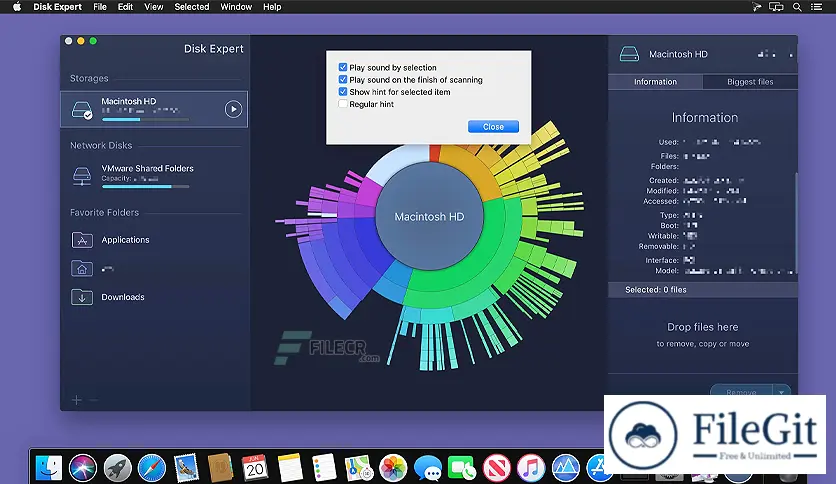Open the Edit menu

125,7
